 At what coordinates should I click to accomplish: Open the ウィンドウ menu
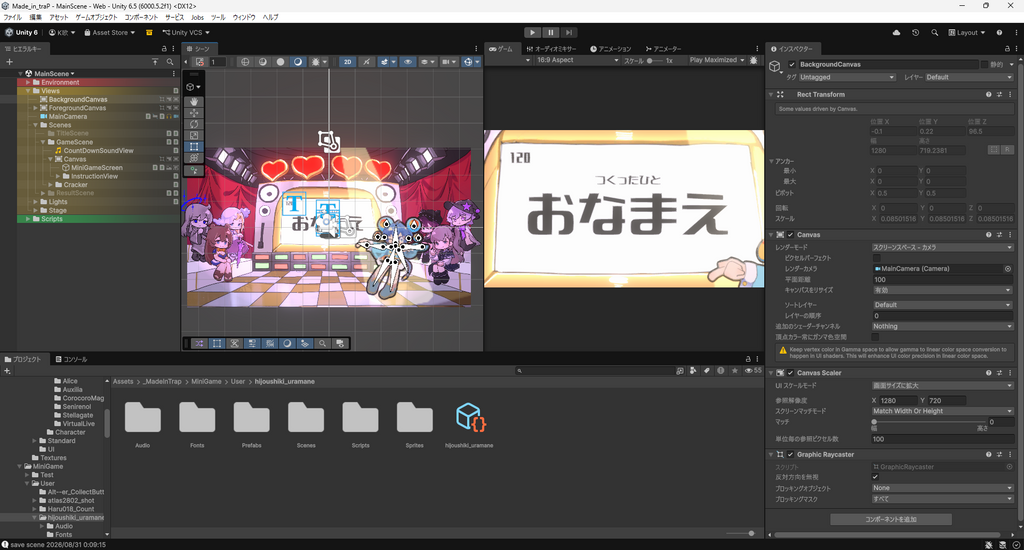pyautogui.click(x=244, y=18)
